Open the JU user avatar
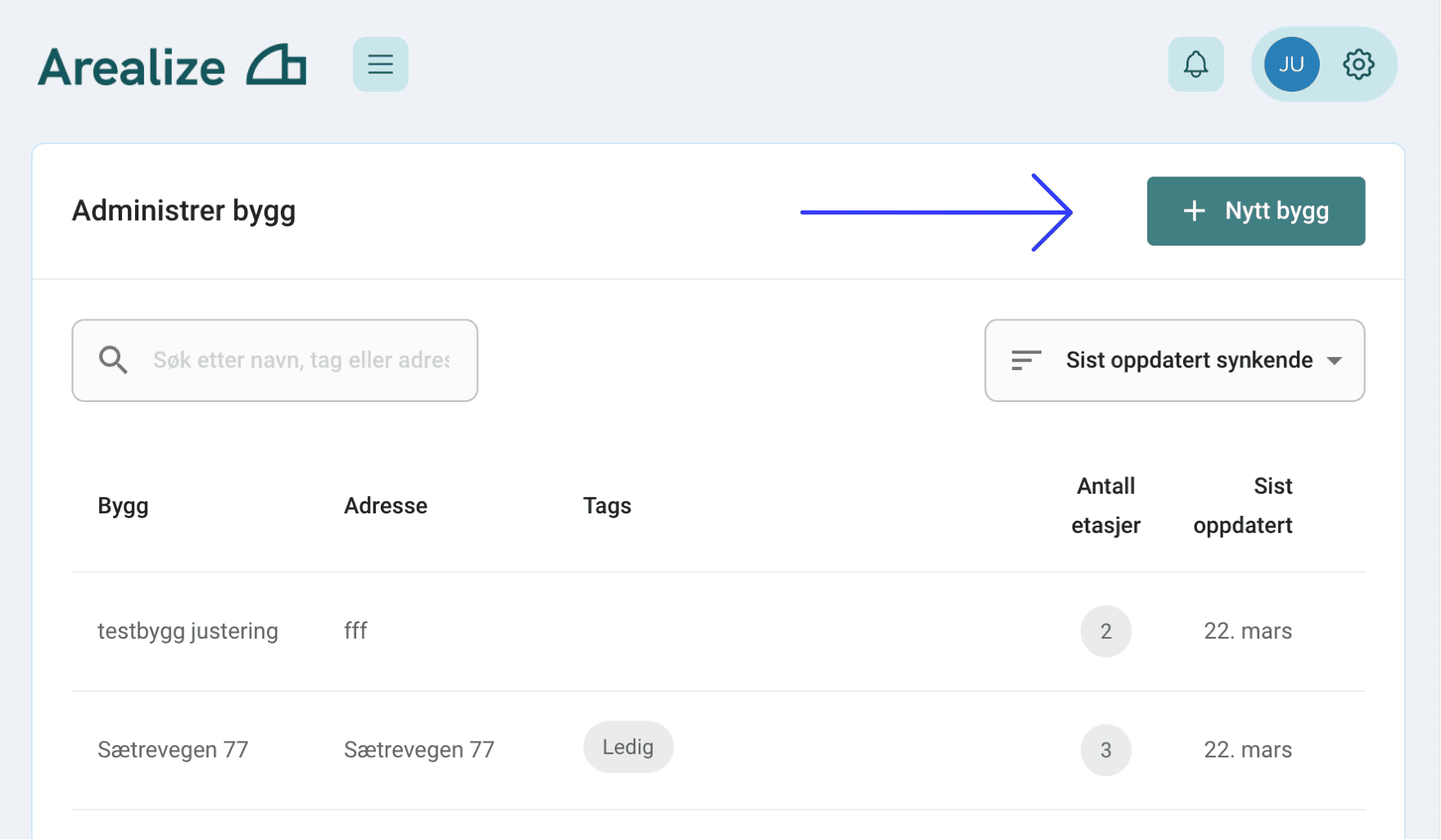This screenshot has width=1441, height=840. click(1291, 64)
